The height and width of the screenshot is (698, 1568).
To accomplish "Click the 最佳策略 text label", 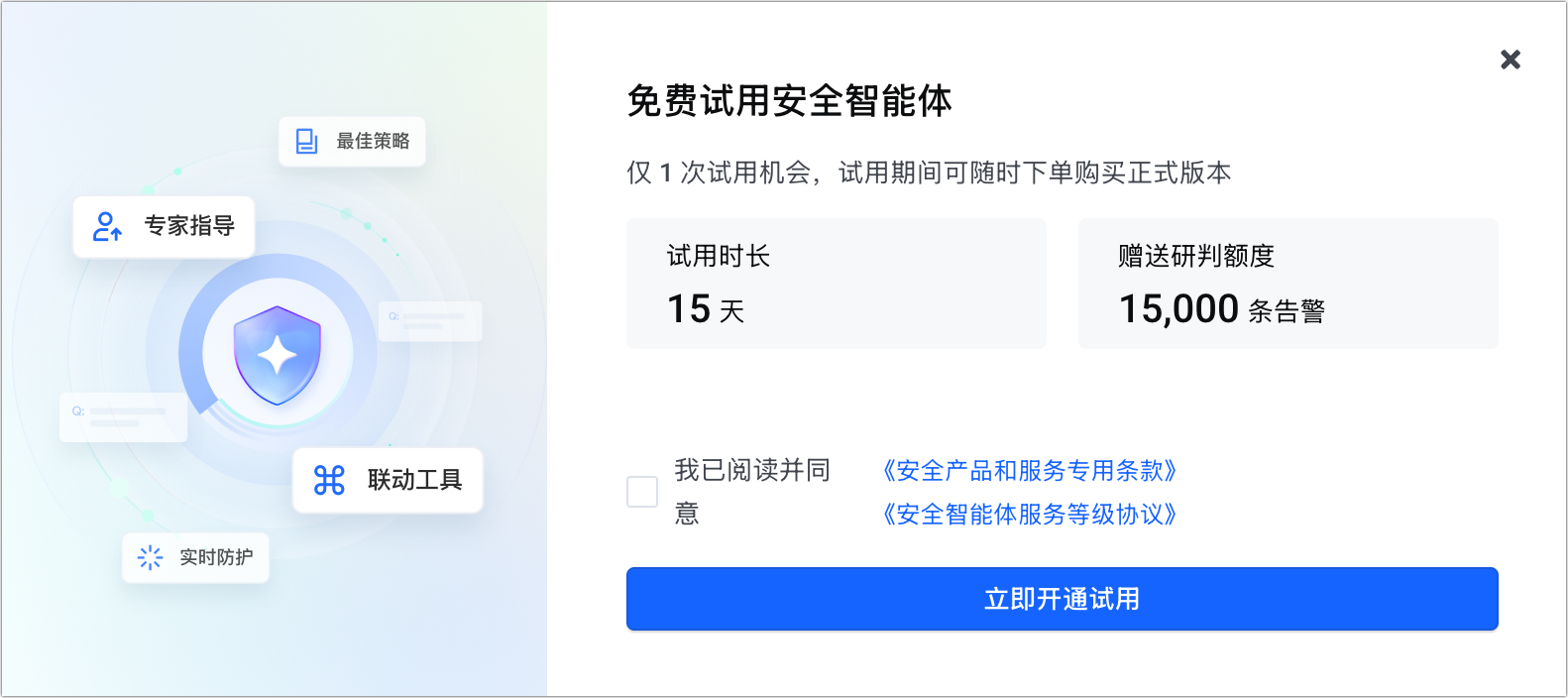I will pos(373,141).
